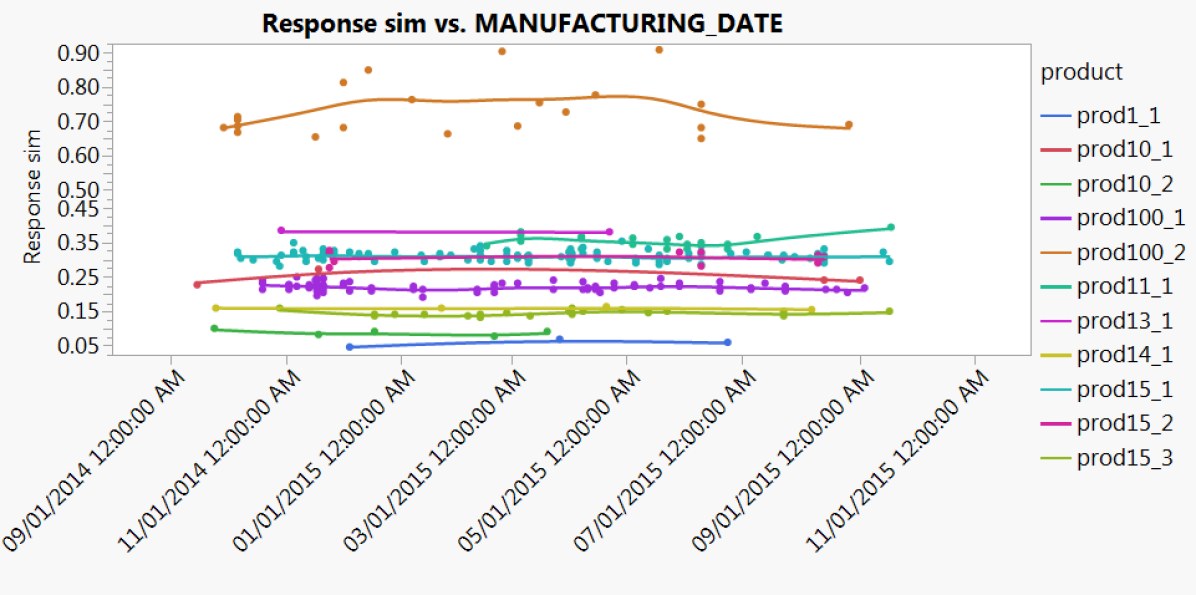Select the 0.60 y-axis tick label
This screenshot has width=1196, height=595.
point(79,156)
